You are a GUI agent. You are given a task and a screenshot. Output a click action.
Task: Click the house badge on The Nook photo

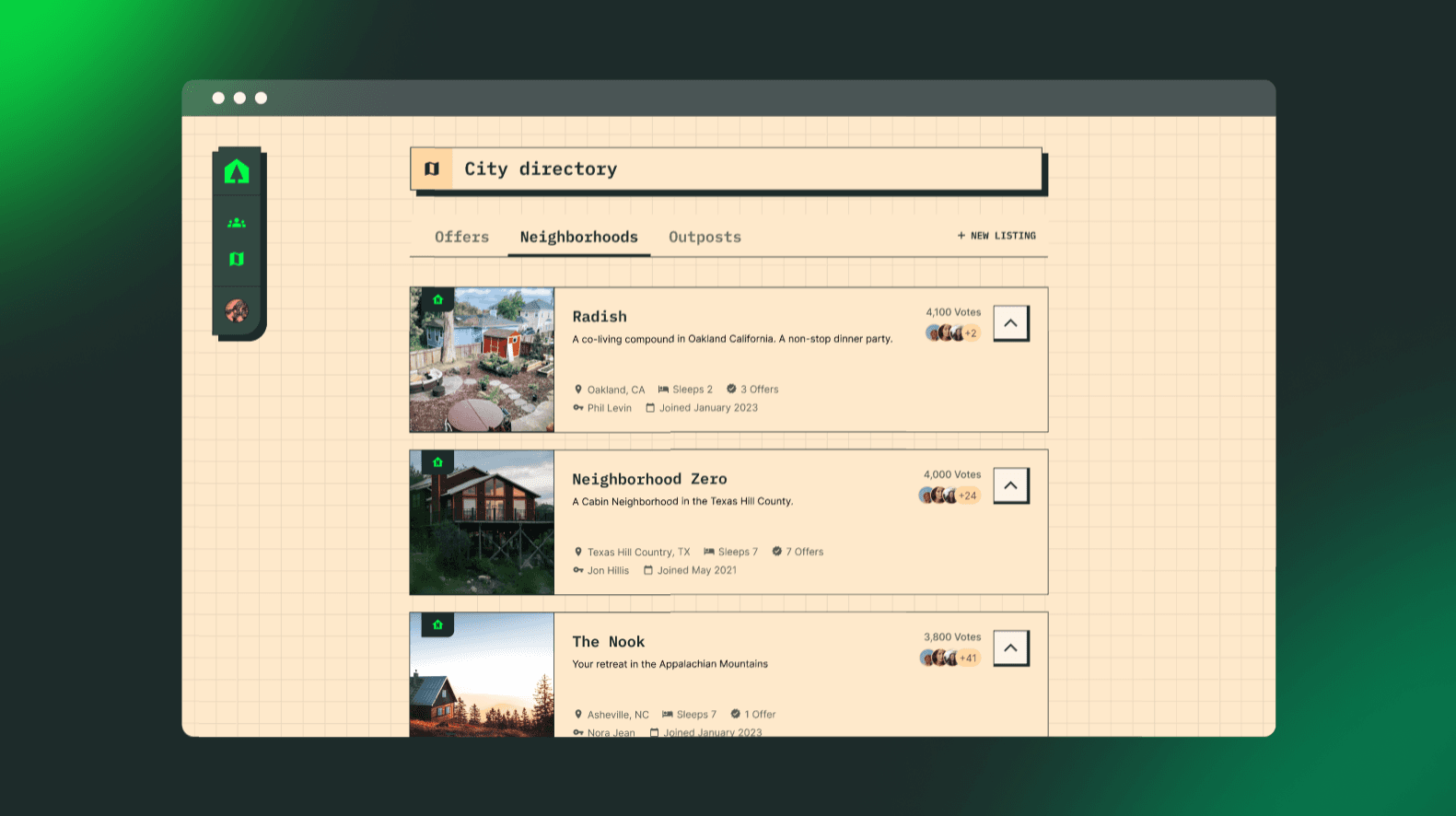[437, 624]
